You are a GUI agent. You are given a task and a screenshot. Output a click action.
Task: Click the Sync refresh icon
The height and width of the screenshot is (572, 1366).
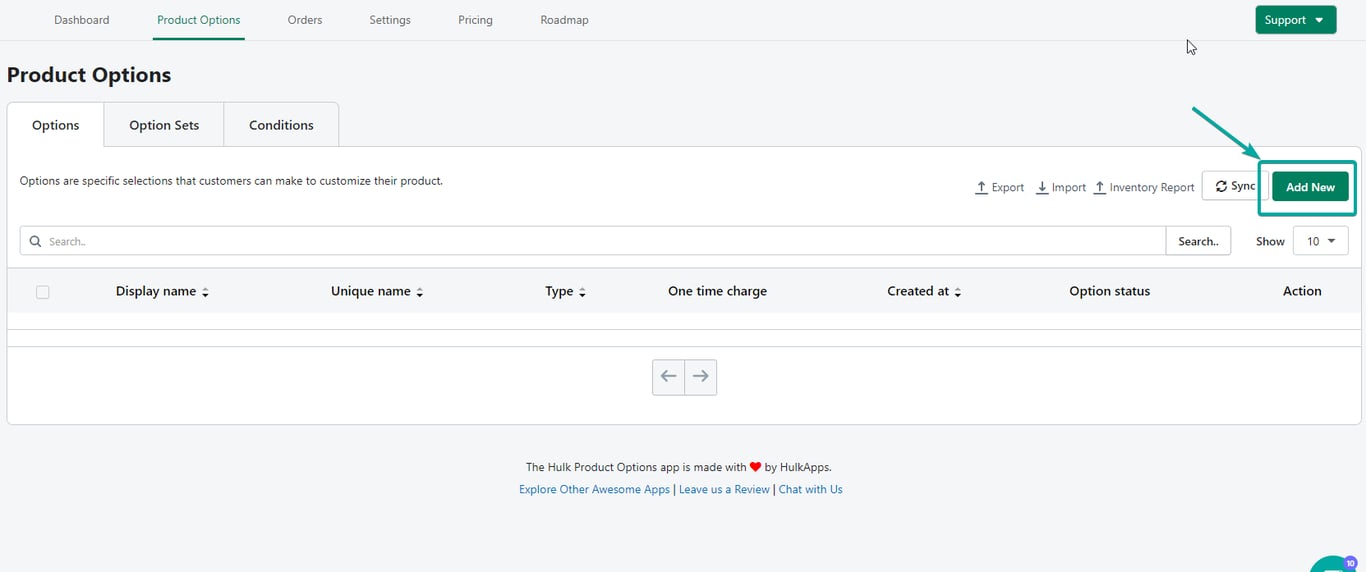click(1221, 187)
